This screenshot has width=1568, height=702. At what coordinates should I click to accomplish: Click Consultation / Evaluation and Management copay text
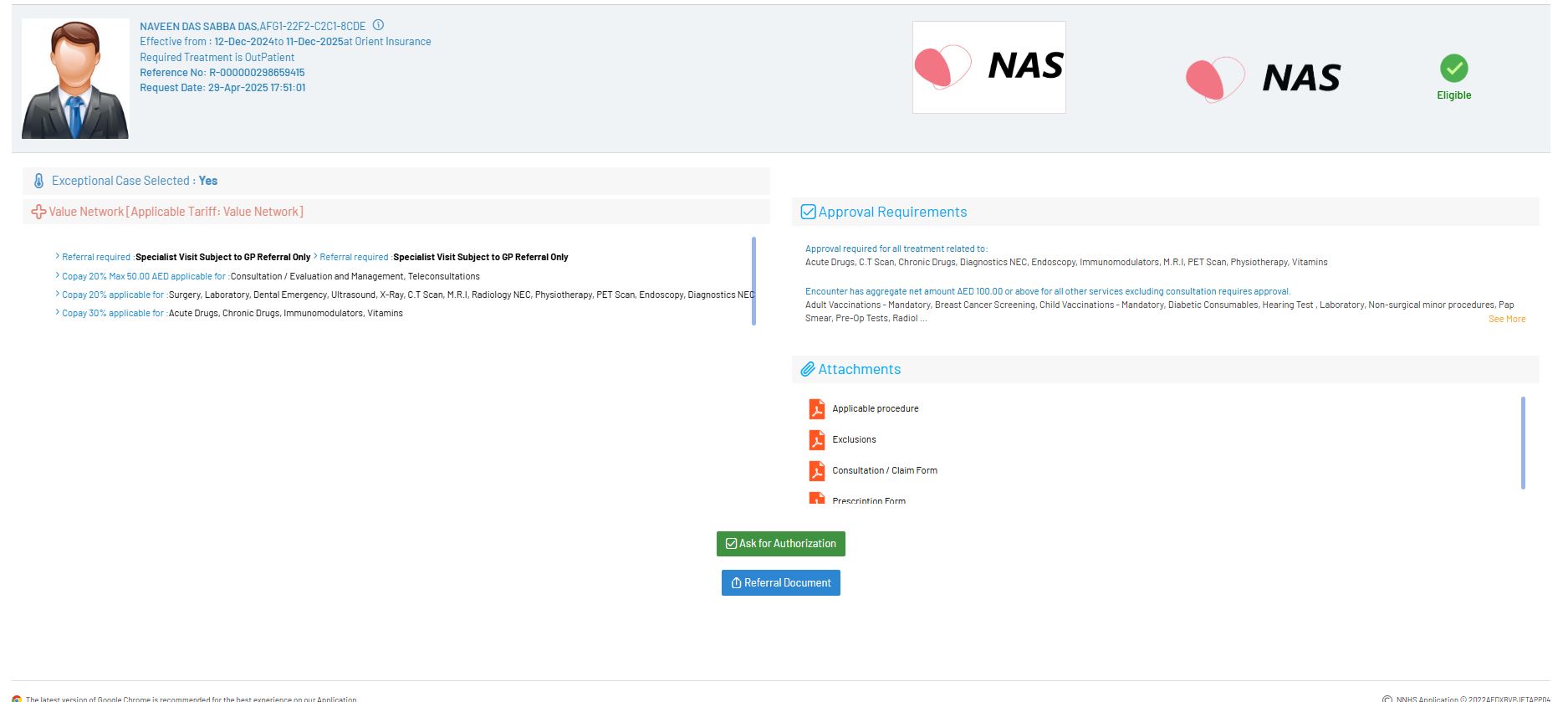click(x=355, y=276)
